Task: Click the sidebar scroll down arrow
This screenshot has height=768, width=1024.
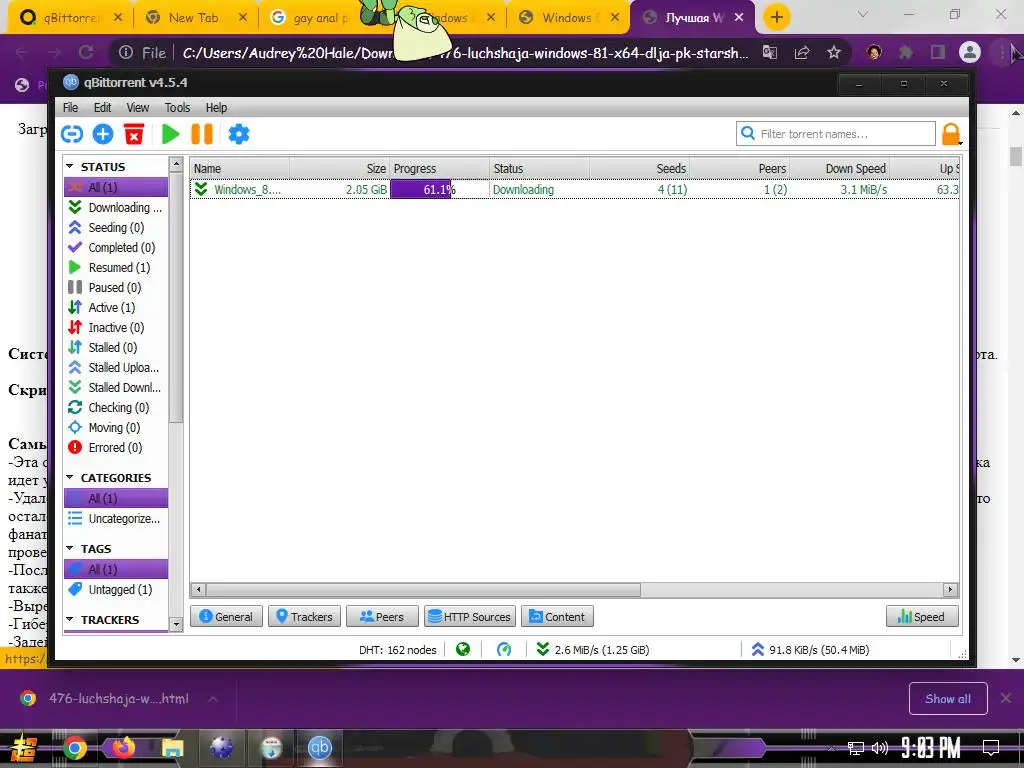Action: pyautogui.click(x=176, y=624)
